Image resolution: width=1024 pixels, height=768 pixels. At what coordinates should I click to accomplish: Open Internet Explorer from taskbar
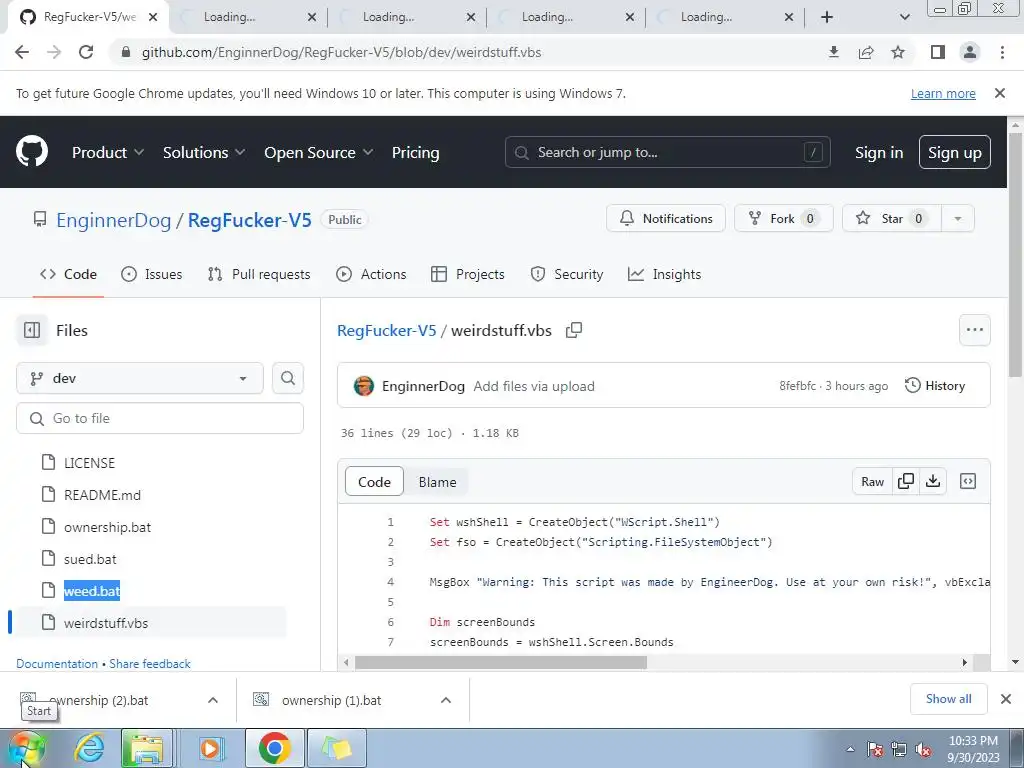point(89,748)
